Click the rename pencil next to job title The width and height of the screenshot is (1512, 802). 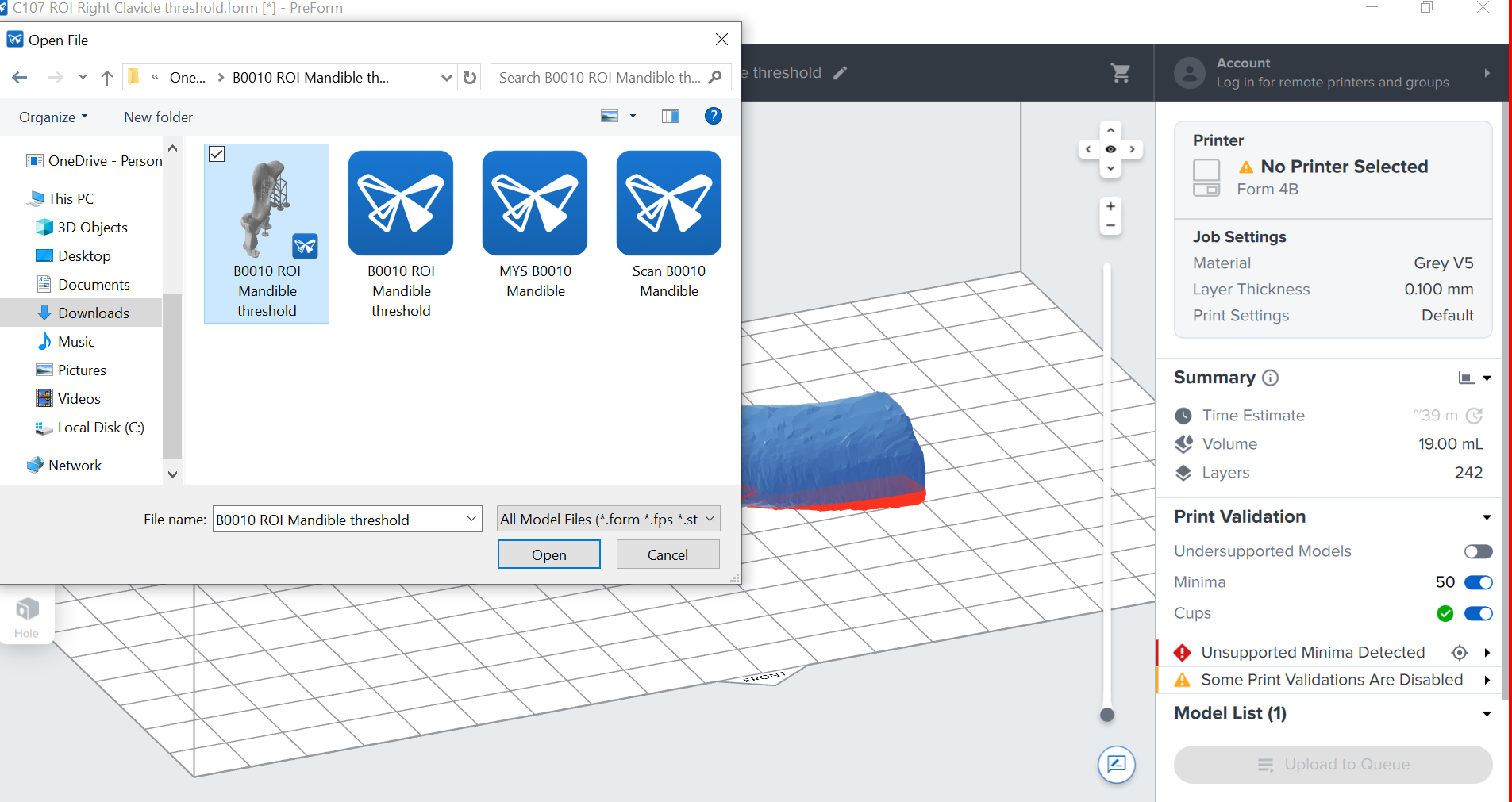(839, 72)
